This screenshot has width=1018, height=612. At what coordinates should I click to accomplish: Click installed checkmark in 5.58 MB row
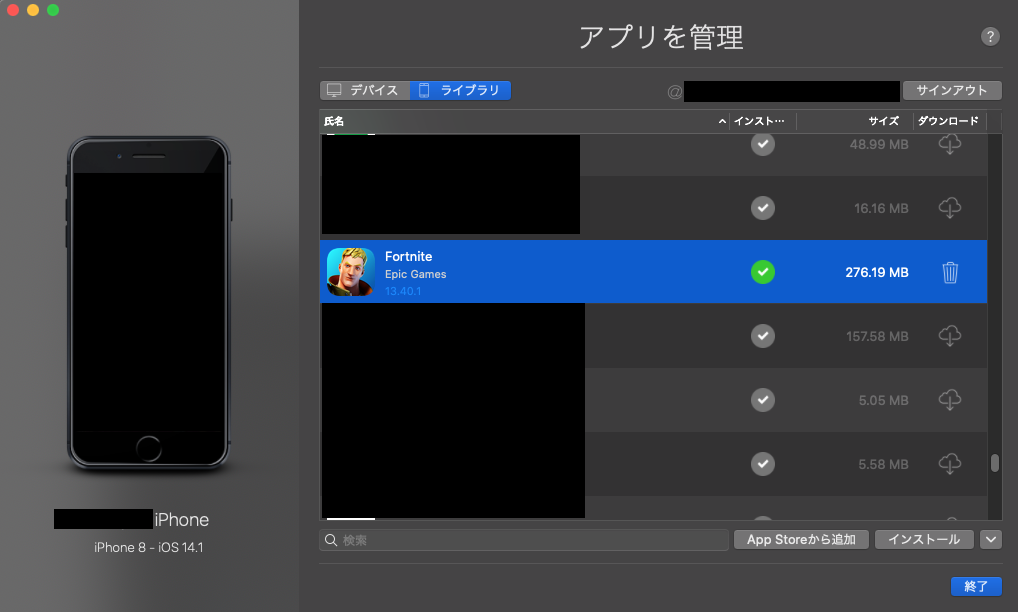tap(763, 463)
